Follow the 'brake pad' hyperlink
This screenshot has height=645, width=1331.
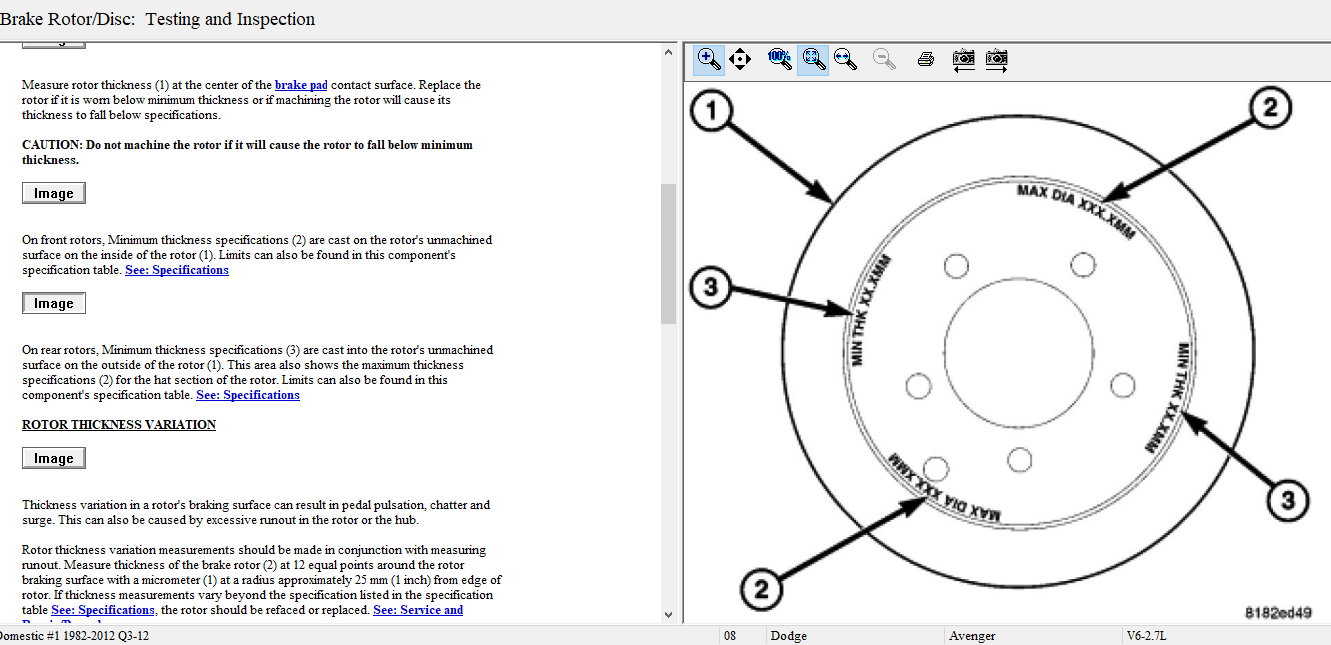pos(301,85)
